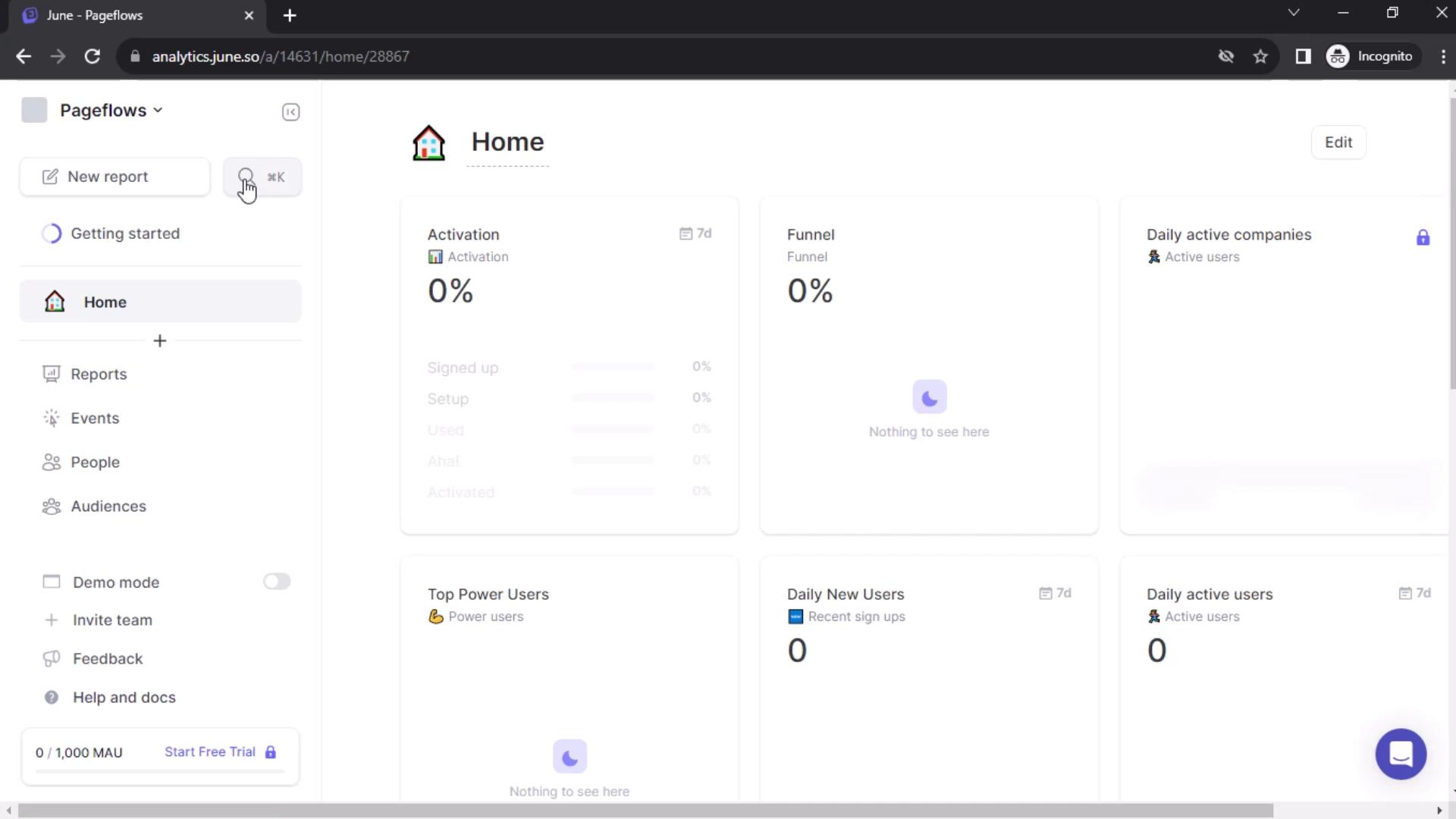This screenshot has width=1456, height=819.
Task: Click the Invite team link
Action: click(112, 620)
